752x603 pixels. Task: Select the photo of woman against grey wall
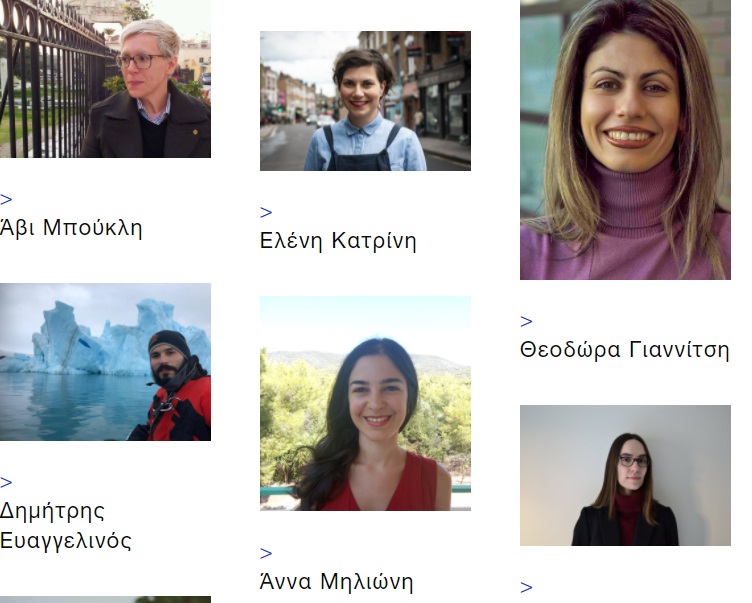625,475
